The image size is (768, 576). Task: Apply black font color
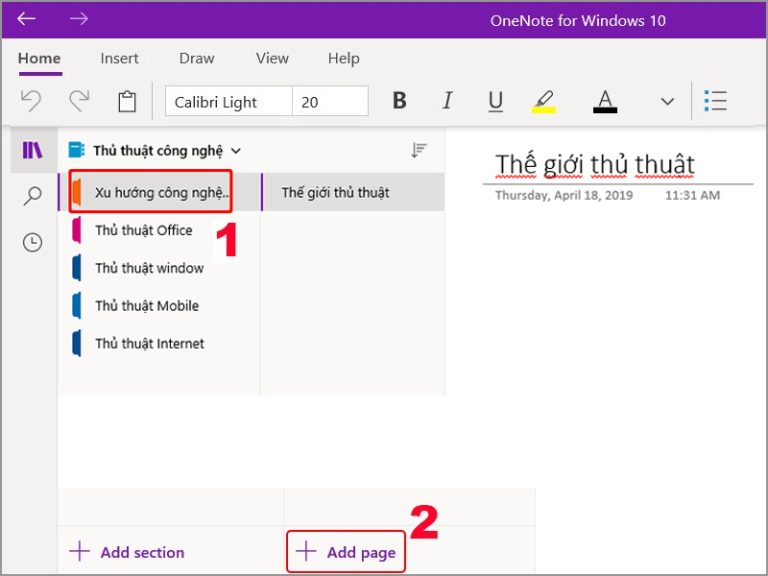tap(605, 101)
